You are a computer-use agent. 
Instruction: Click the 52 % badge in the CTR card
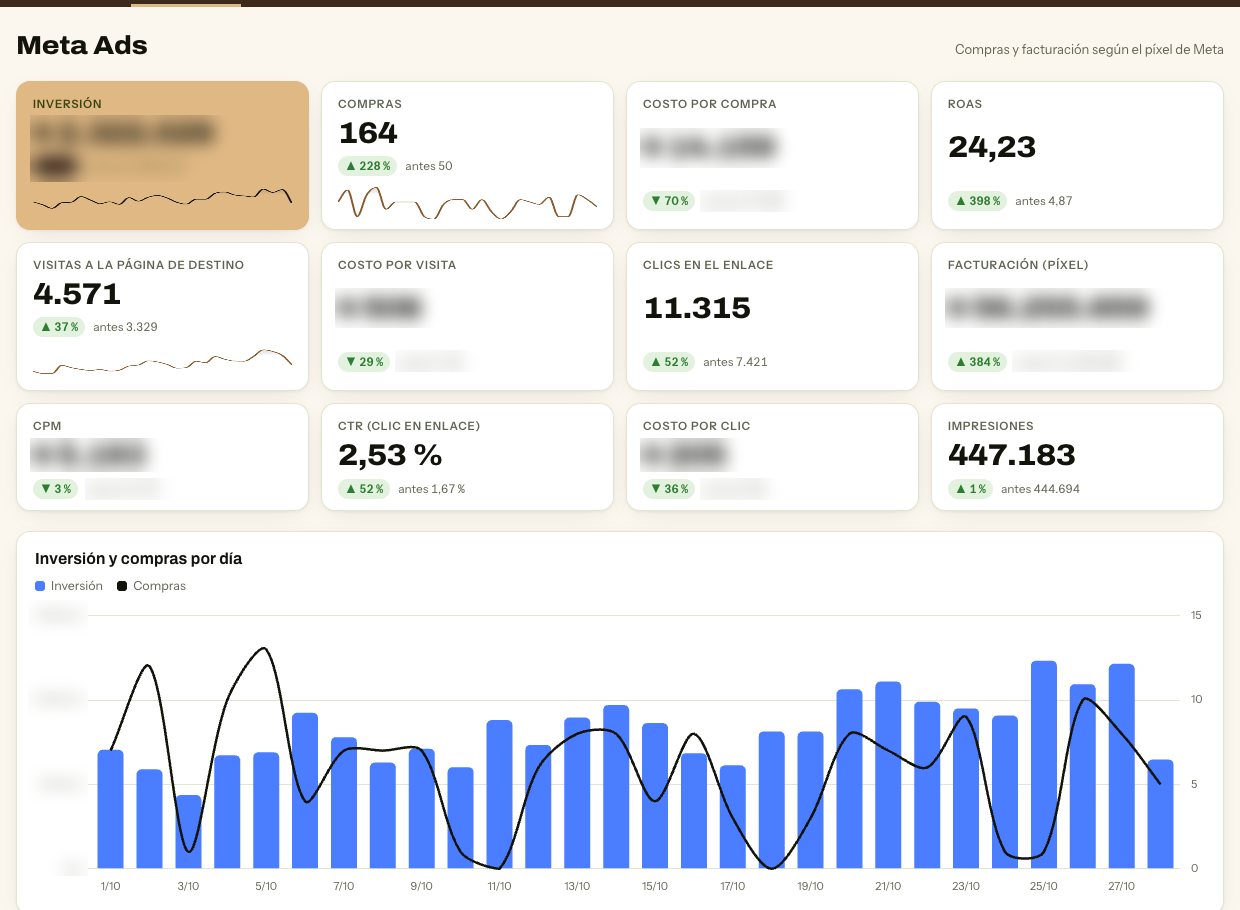tap(364, 489)
